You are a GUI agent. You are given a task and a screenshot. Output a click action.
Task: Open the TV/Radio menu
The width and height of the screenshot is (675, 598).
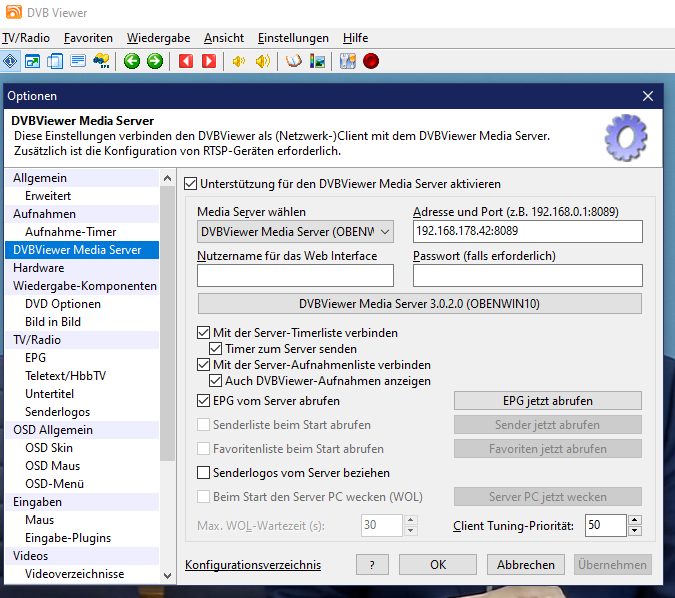(x=26, y=38)
